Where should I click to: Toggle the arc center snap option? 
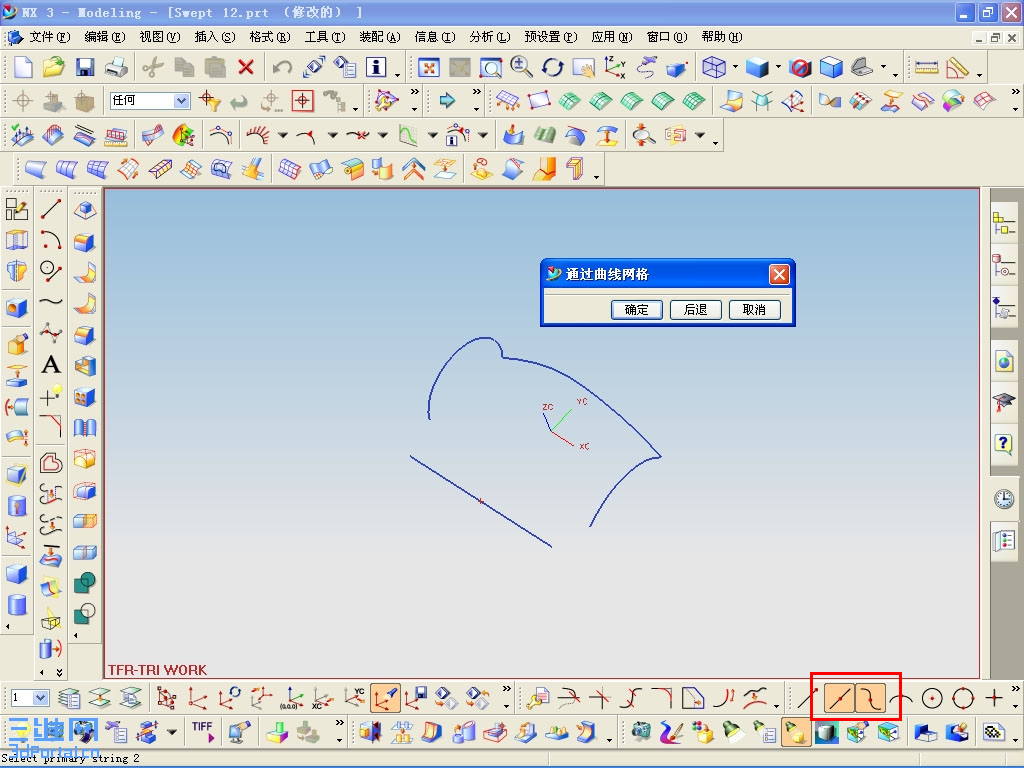(x=932, y=698)
